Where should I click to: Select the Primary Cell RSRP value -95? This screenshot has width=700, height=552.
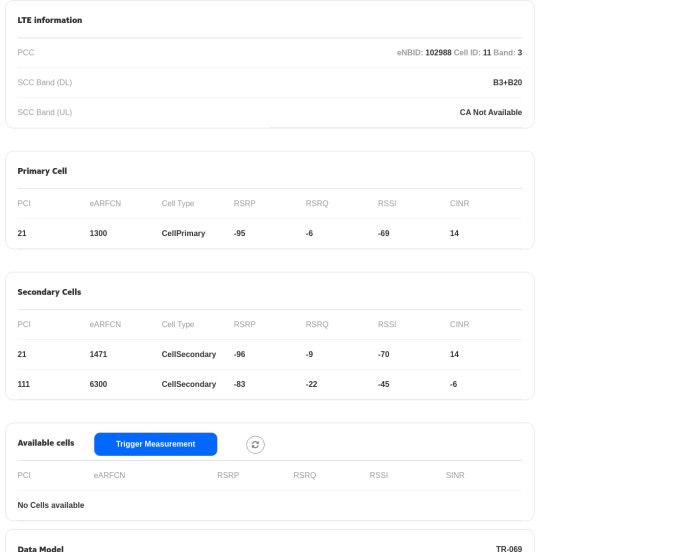[x=240, y=233]
